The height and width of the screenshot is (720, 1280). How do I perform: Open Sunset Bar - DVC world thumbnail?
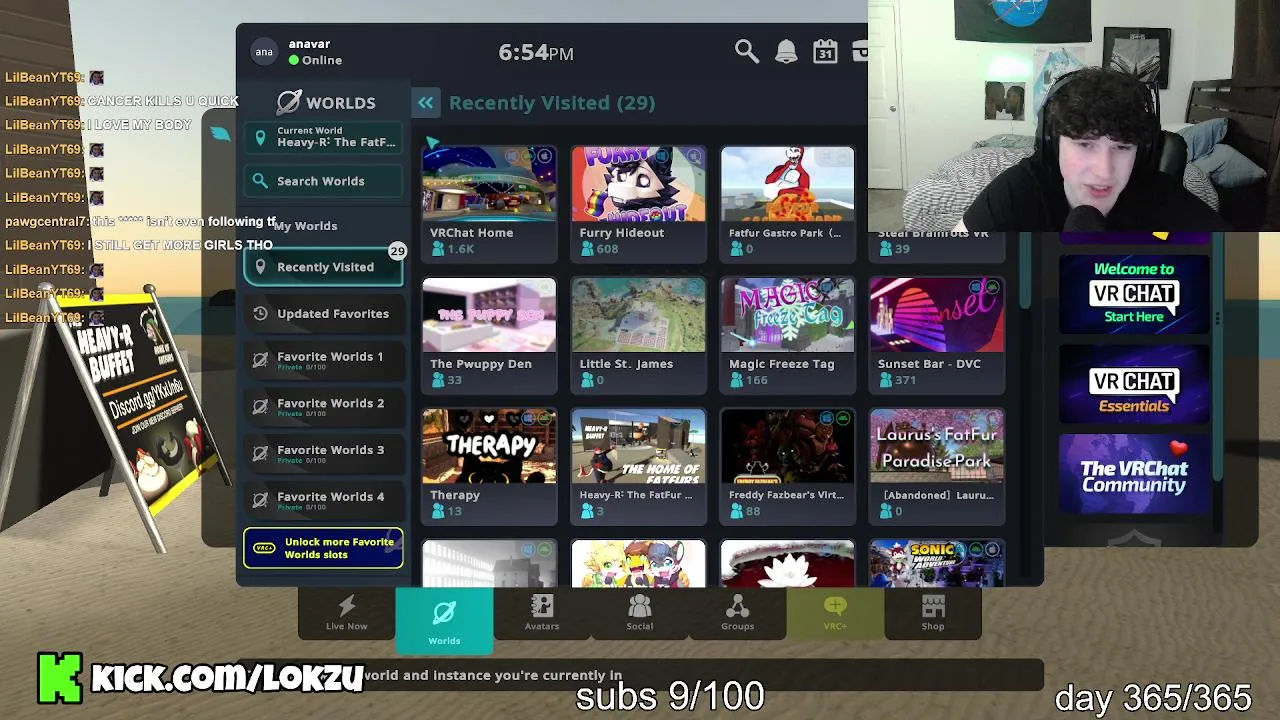click(937, 315)
